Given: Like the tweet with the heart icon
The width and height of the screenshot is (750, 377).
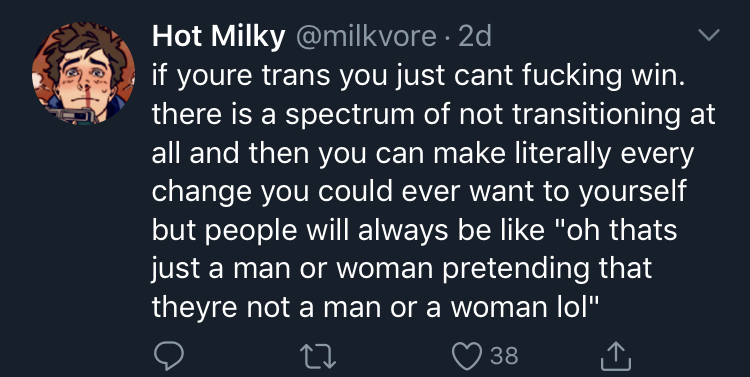Looking at the screenshot, I should click(x=466, y=356).
